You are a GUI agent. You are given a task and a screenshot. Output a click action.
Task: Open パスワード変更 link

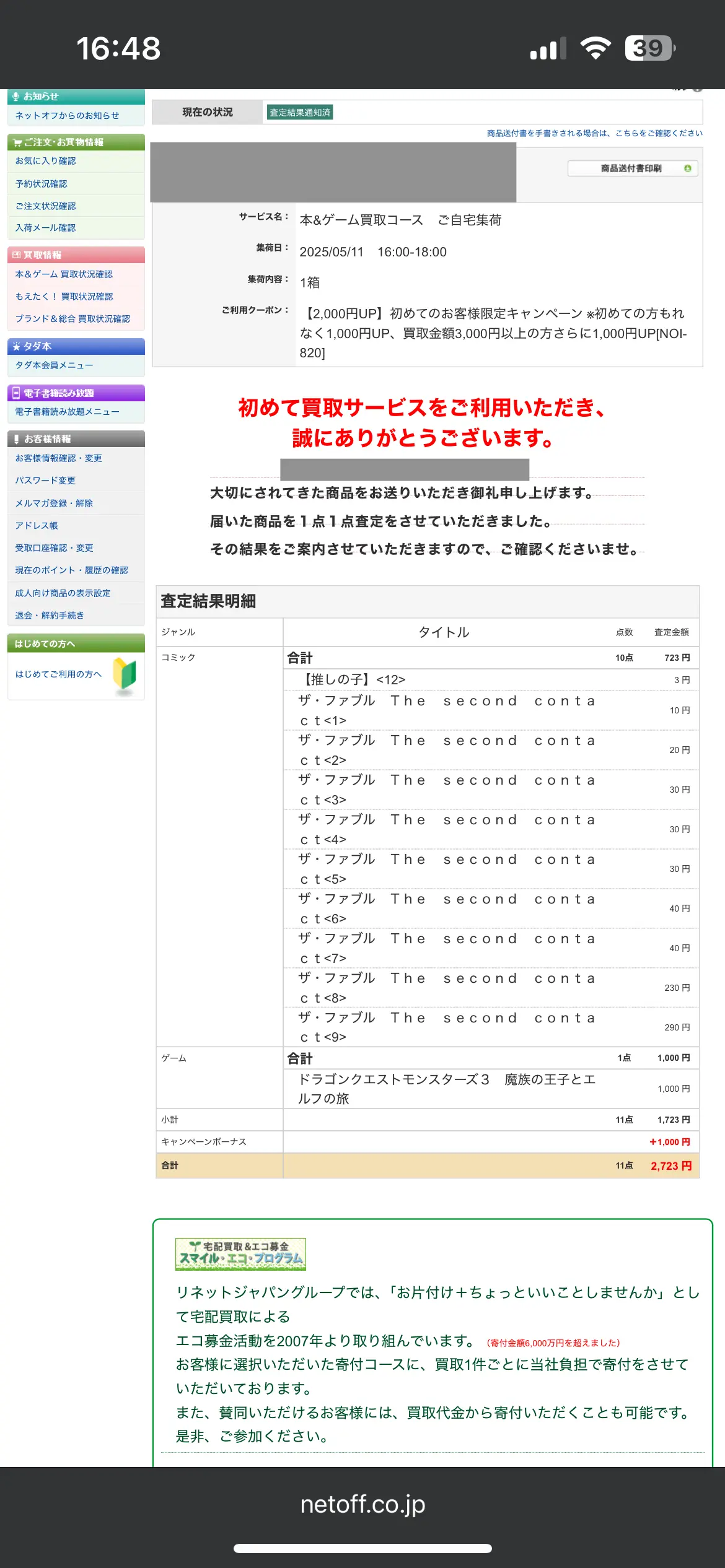click(45, 481)
